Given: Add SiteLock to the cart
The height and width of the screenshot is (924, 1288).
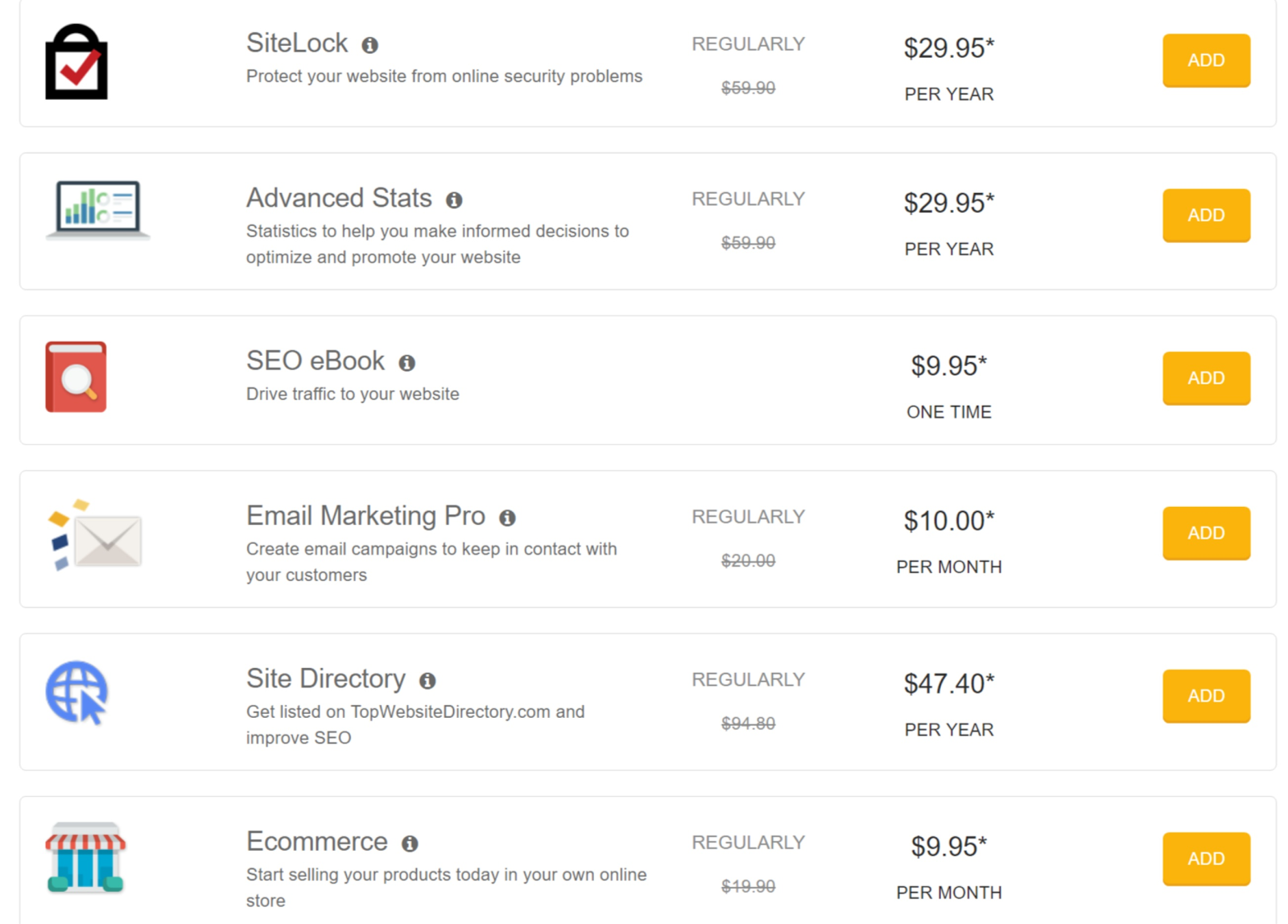Looking at the screenshot, I should [x=1206, y=60].
